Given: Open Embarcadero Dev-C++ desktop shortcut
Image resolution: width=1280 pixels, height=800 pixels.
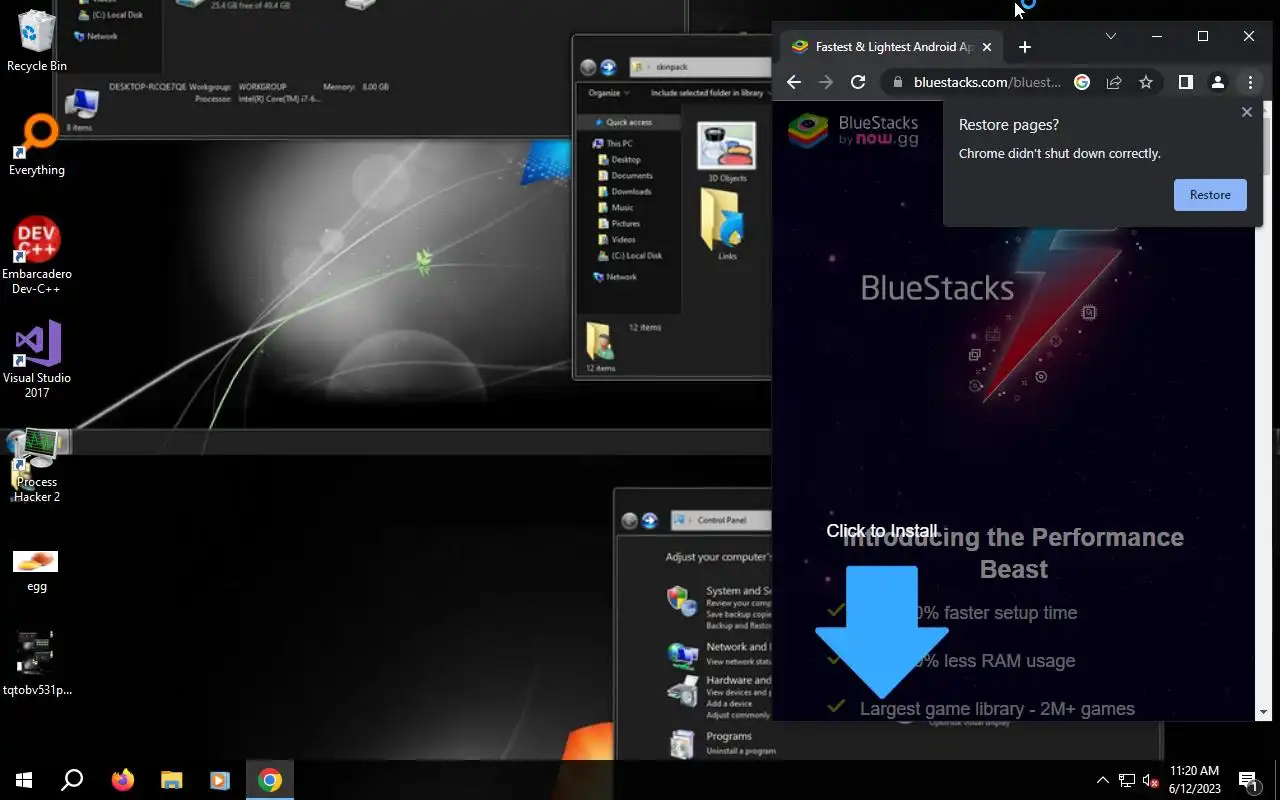Looking at the screenshot, I should (x=37, y=255).
